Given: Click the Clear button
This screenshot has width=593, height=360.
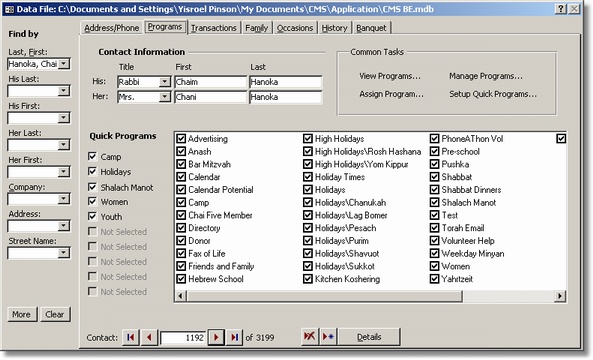Looking at the screenshot, I should [x=55, y=314].
